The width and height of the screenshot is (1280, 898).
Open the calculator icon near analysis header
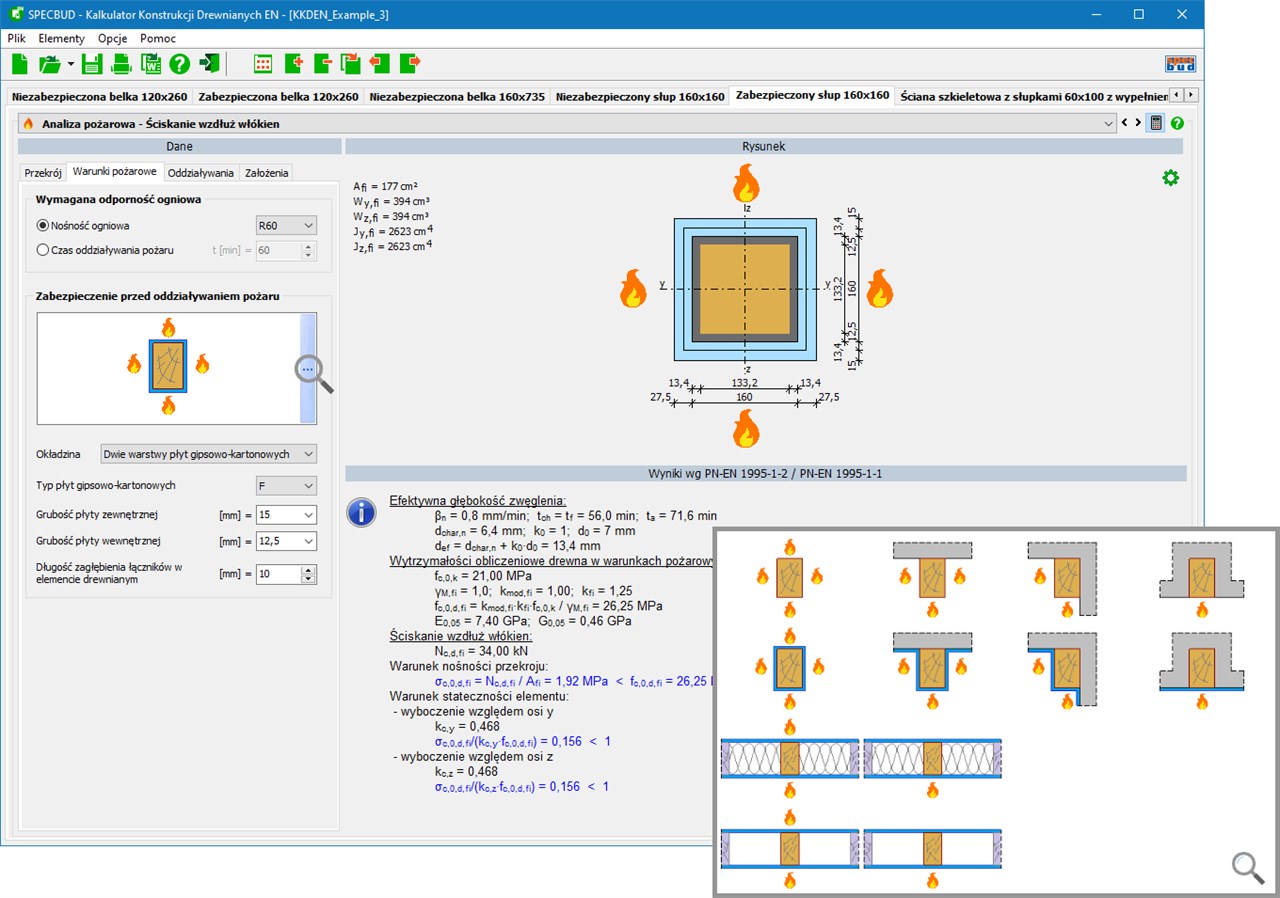tap(1156, 123)
